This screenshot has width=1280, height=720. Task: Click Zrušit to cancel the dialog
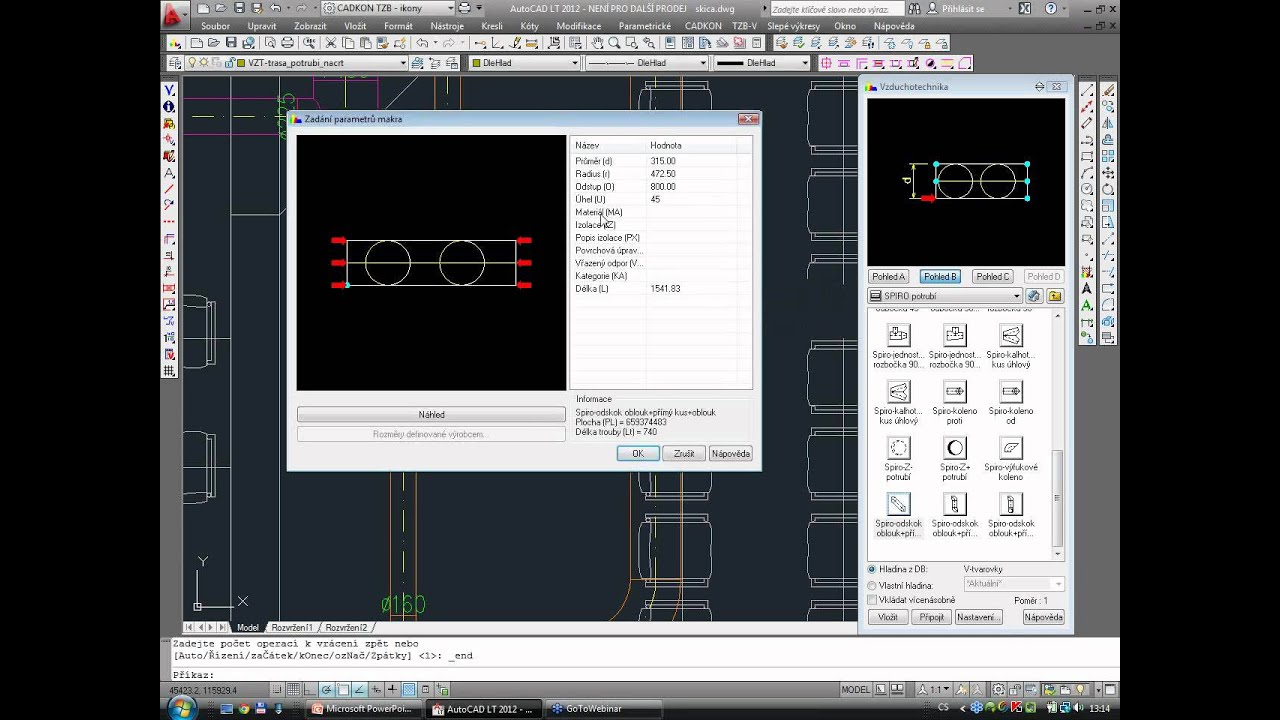tap(684, 454)
